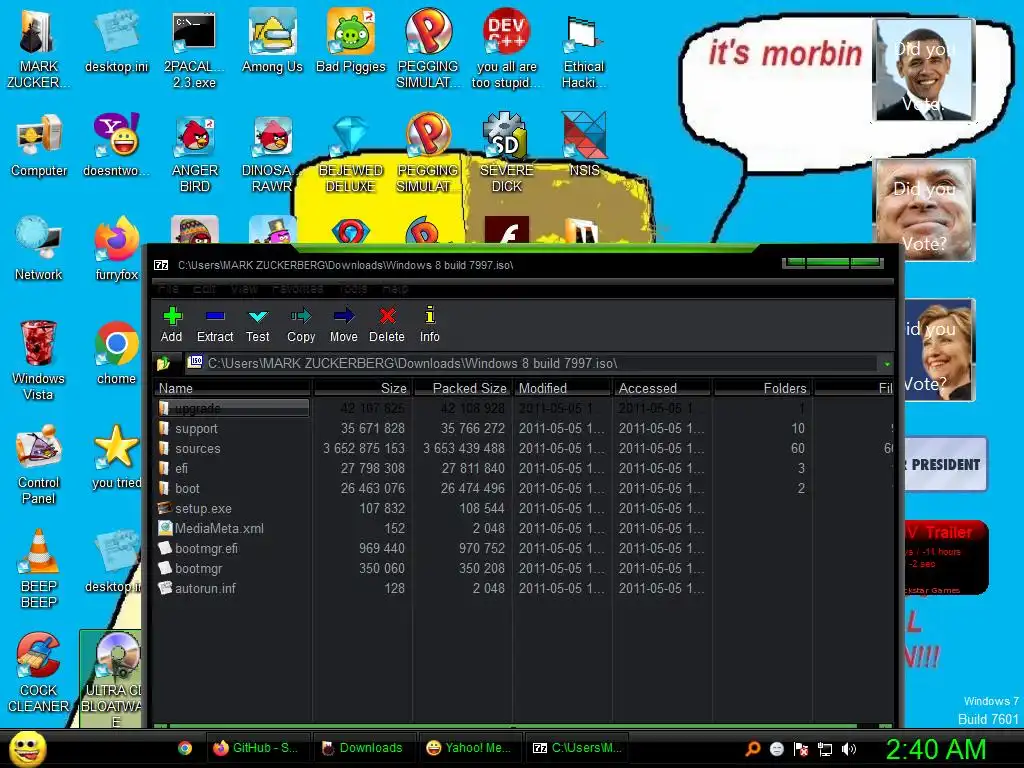The width and height of the screenshot is (1024, 768).
Task: Open the Help menu in 7-Zip
Action: pos(395,289)
